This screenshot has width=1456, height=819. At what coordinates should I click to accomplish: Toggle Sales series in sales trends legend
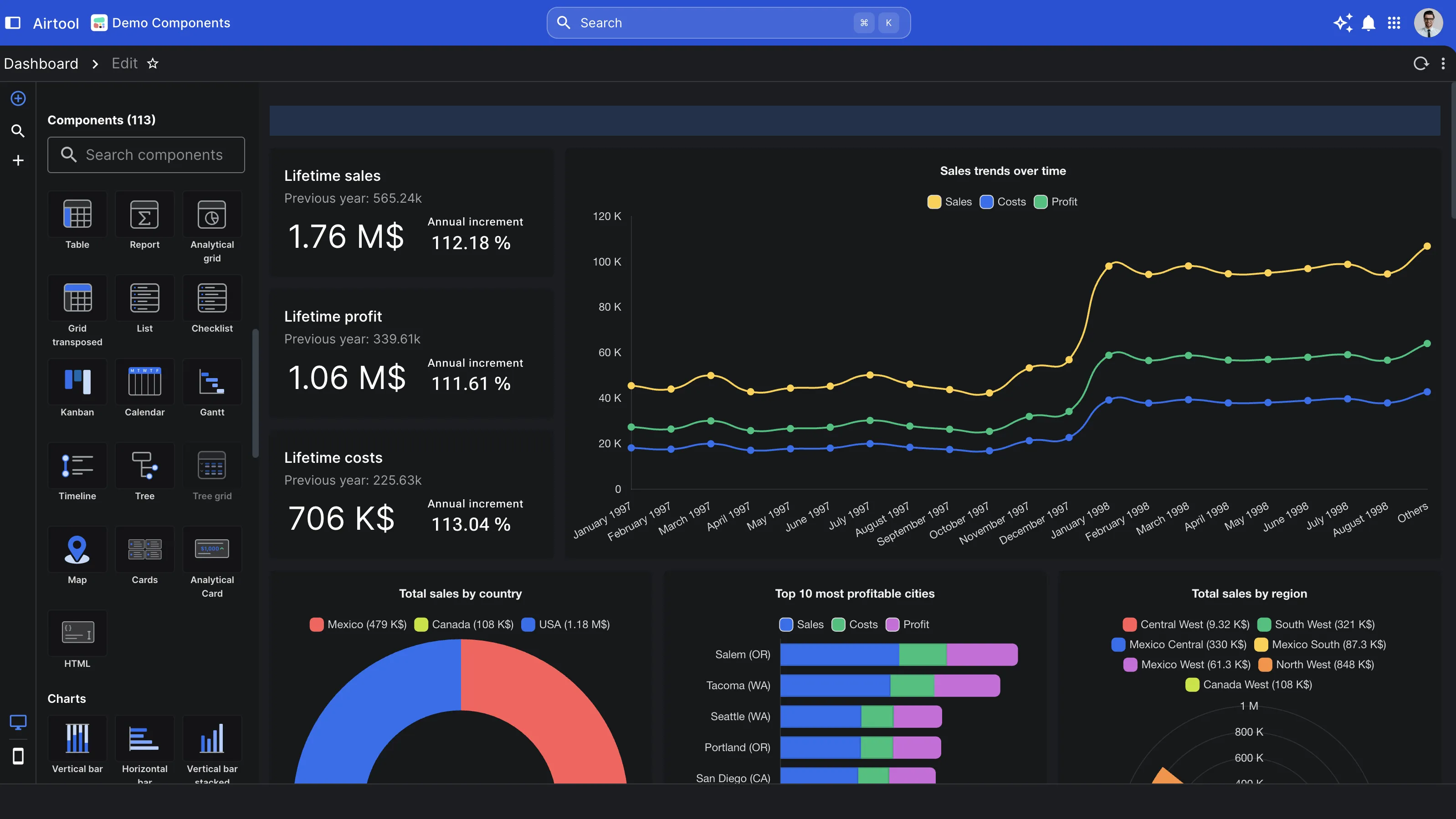[x=949, y=202]
